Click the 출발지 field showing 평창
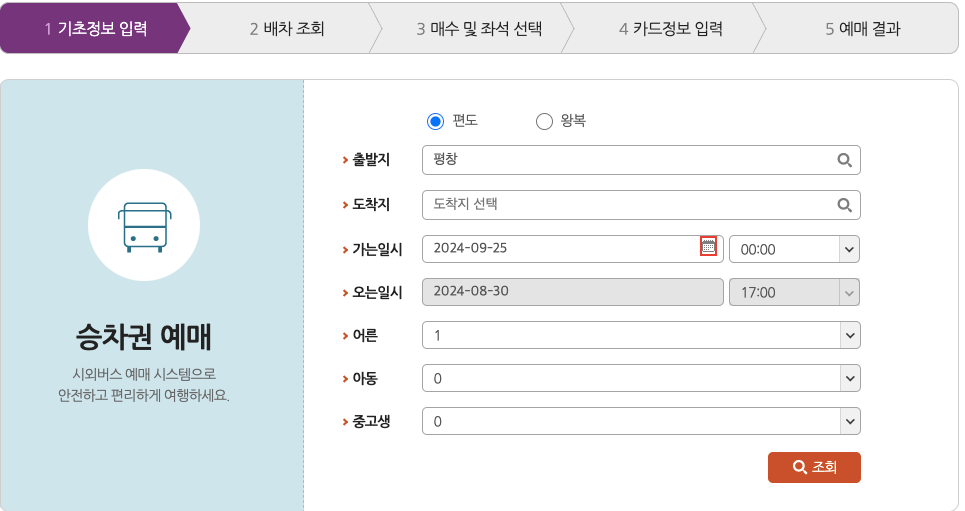The width and height of the screenshot is (965, 511). 641,160
